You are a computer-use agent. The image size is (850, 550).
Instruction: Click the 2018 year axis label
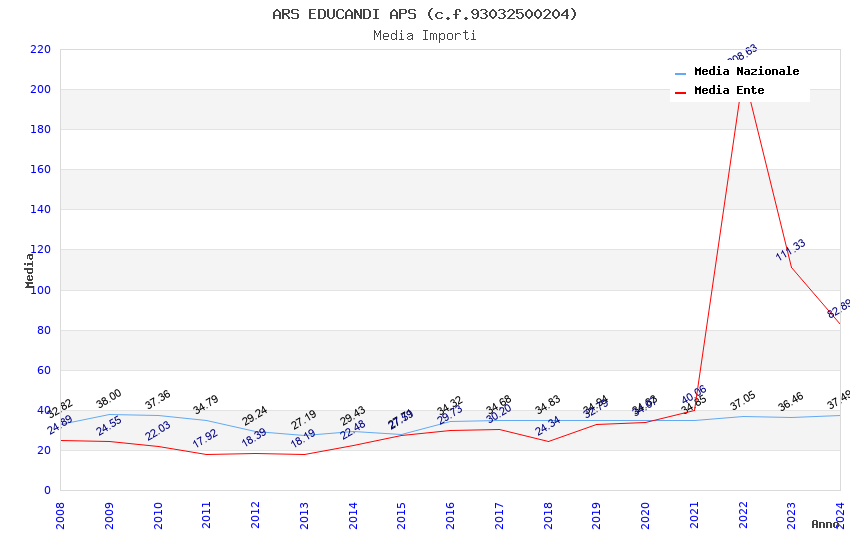548,515
